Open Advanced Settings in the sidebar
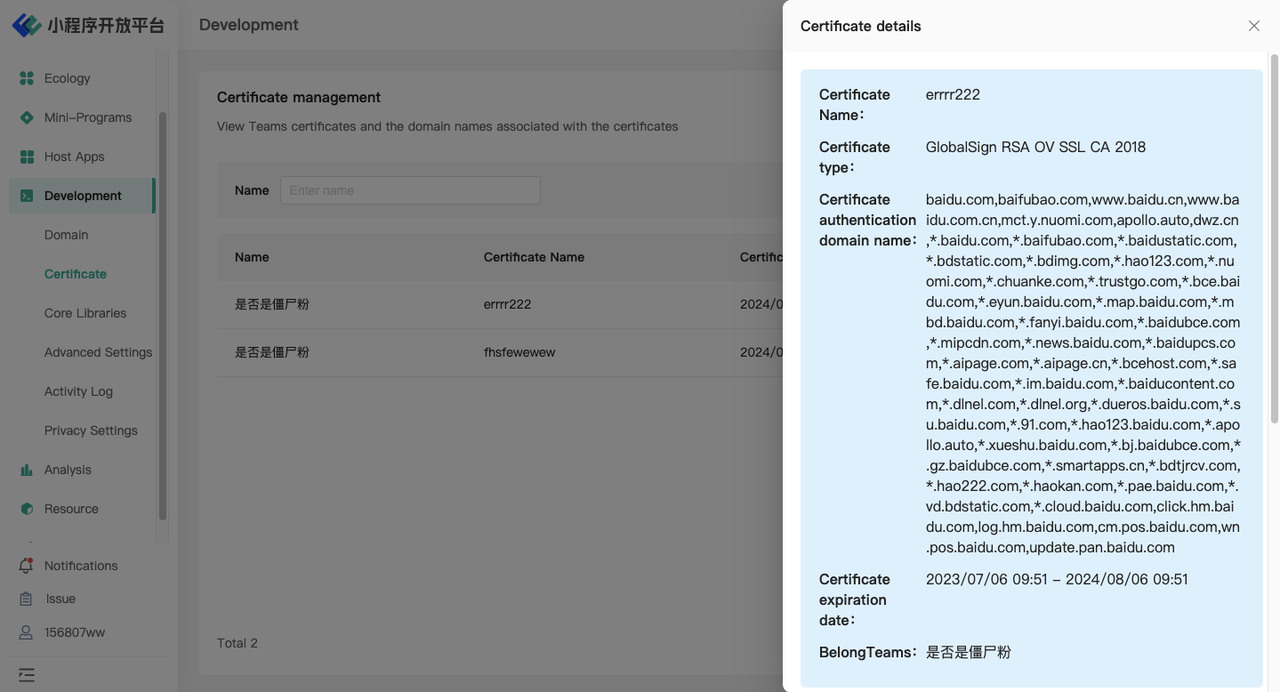 click(98, 351)
